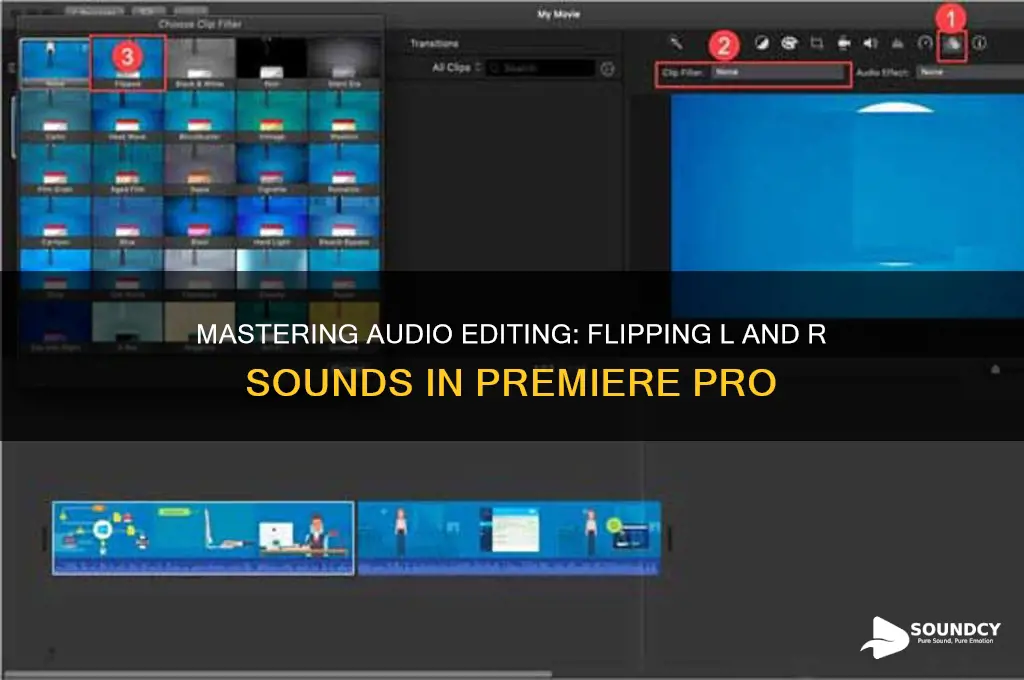The image size is (1024, 680).
Task: Choose the Cartoon filter
Action: coord(55,221)
